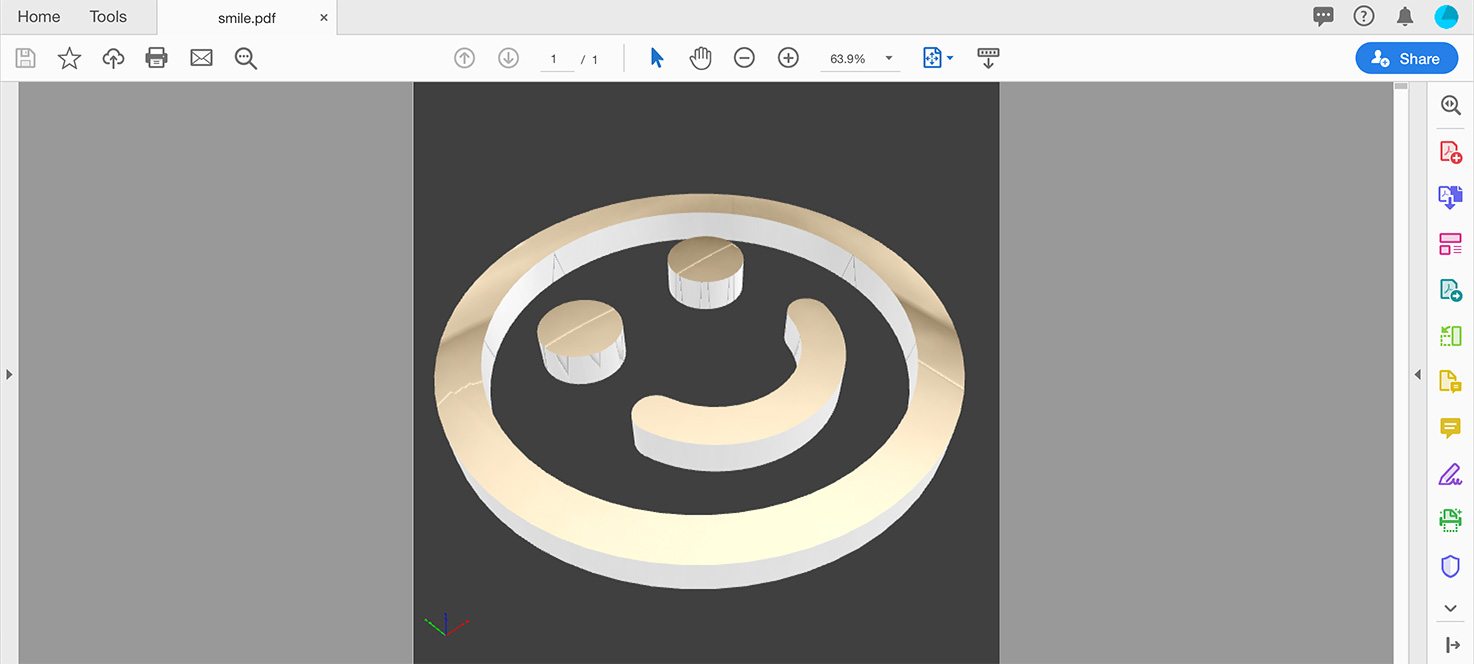
Task: Click the page number input field
Action: tap(555, 59)
